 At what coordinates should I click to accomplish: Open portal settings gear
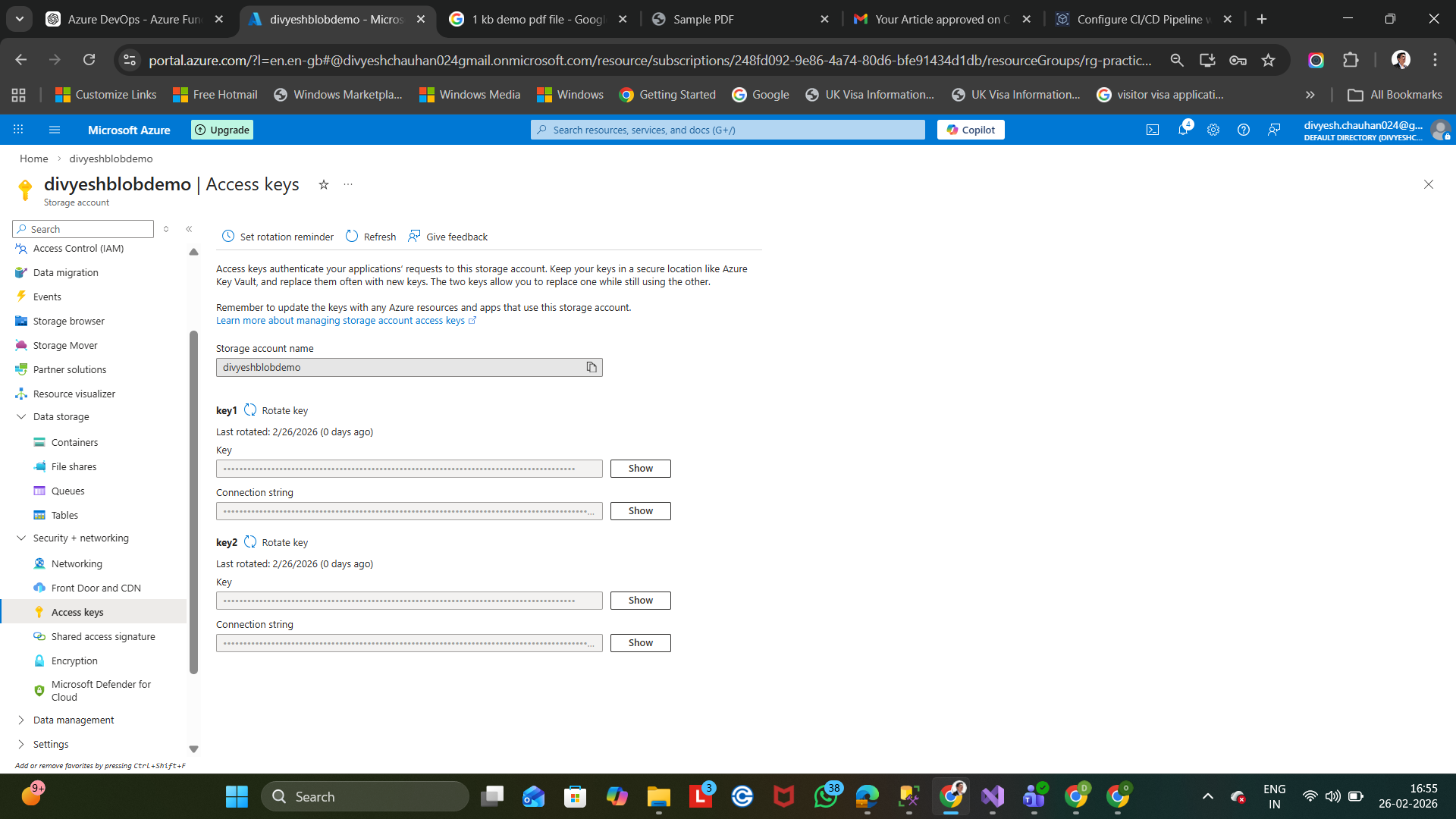[x=1213, y=130]
